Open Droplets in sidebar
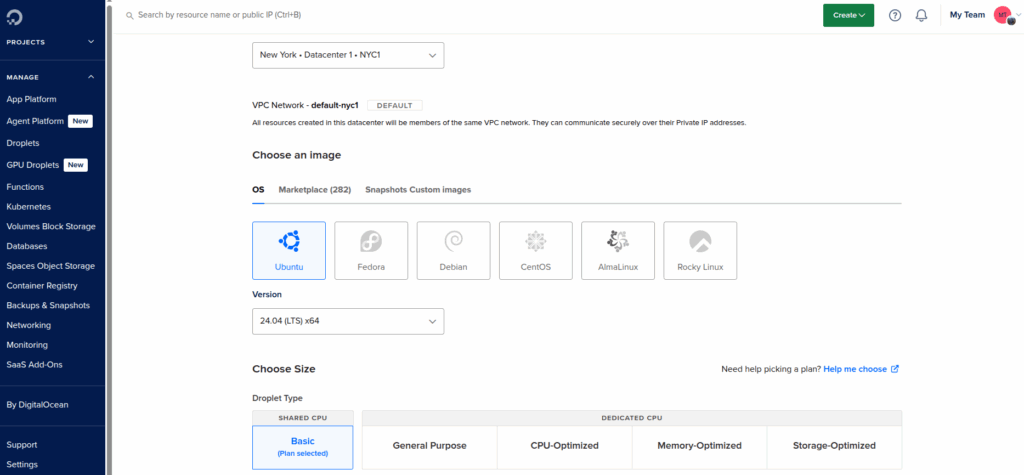The width and height of the screenshot is (1024, 475). point(23,142)
